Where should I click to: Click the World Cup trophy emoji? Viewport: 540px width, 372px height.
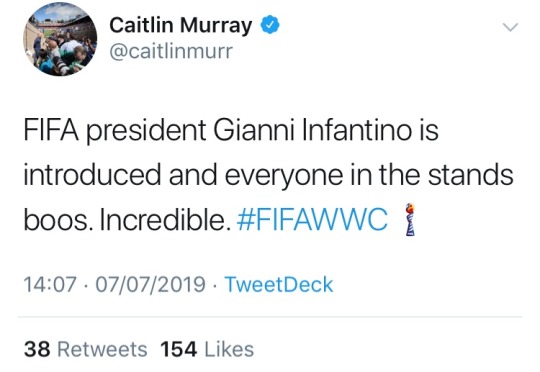(x=410, y=219)
